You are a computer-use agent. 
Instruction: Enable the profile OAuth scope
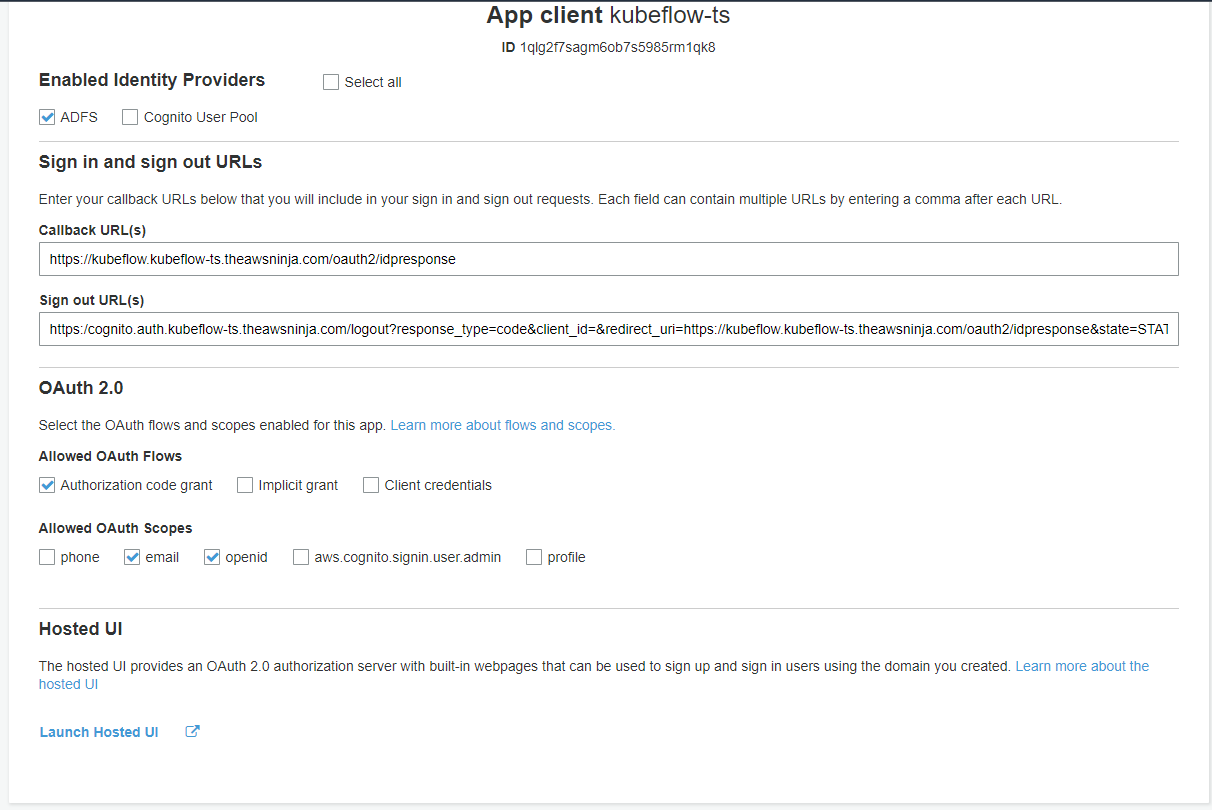[533, 557]
